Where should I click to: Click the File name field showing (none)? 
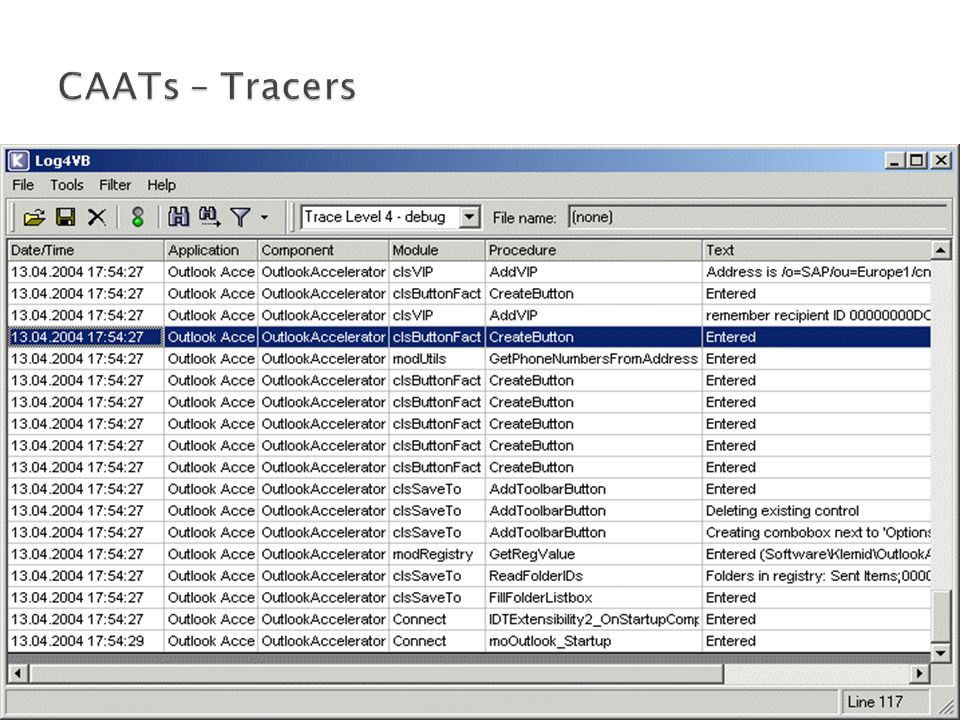pyautogui.click(x=758, y=217)
